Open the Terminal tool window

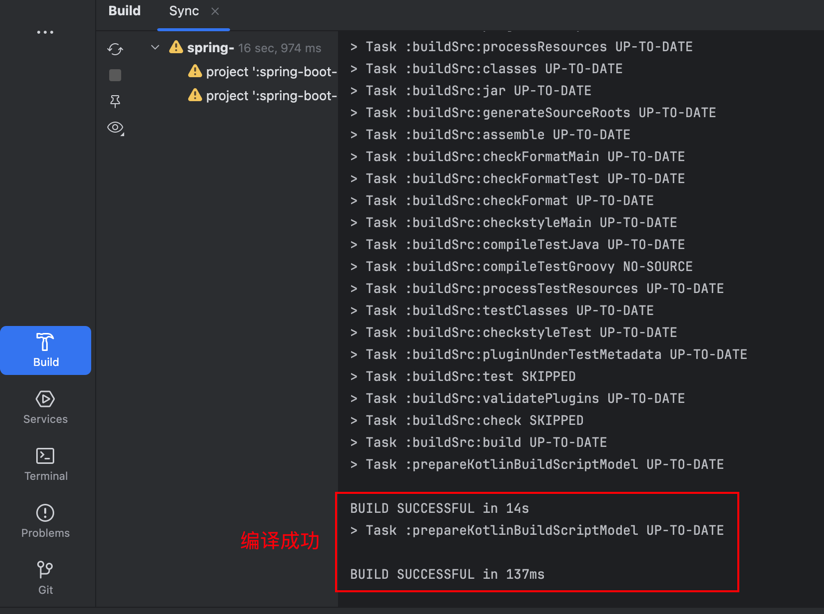[x=45, y=464]
